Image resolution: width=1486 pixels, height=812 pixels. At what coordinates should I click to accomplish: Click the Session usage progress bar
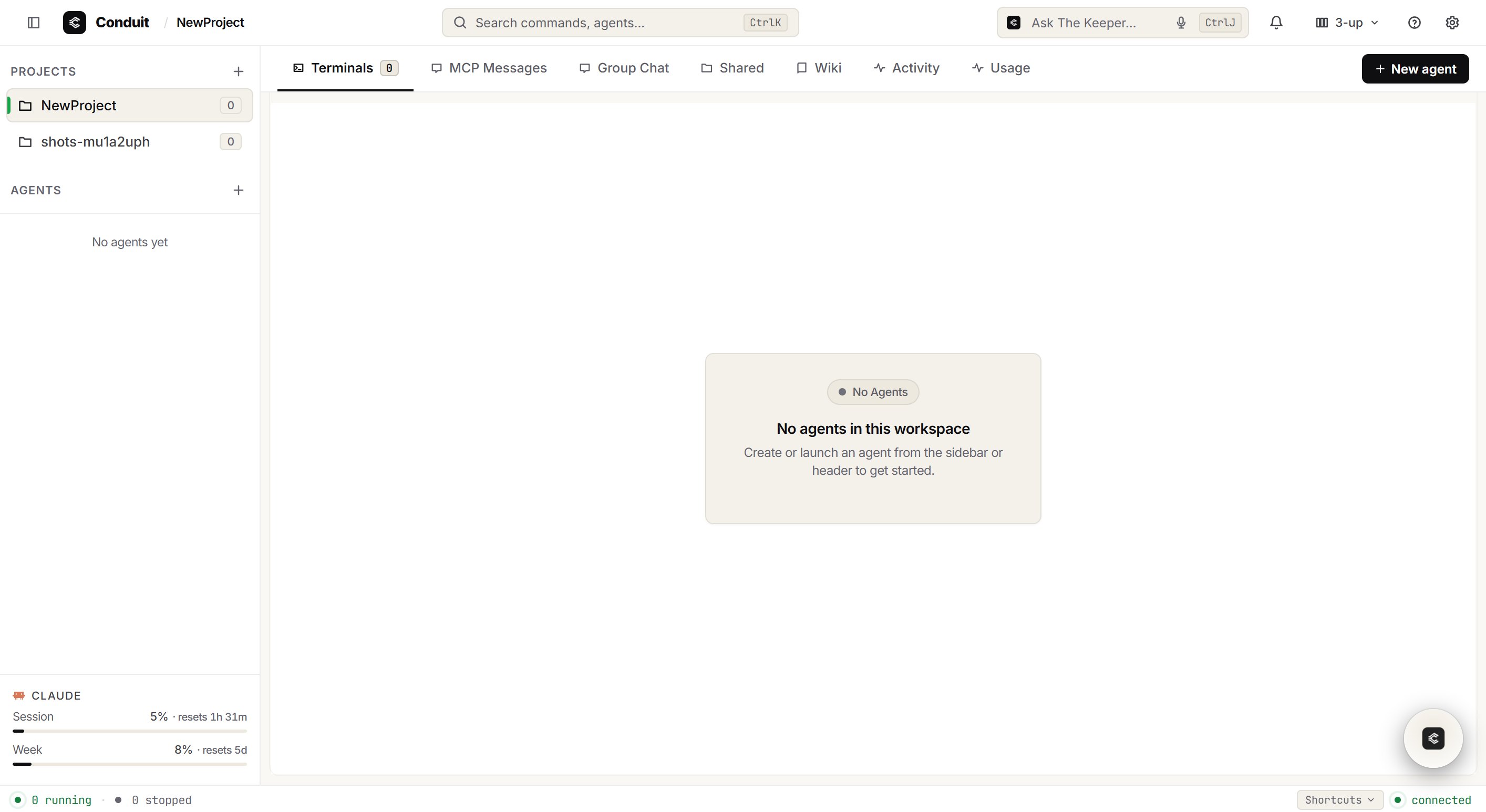click(x=130, y=731)
